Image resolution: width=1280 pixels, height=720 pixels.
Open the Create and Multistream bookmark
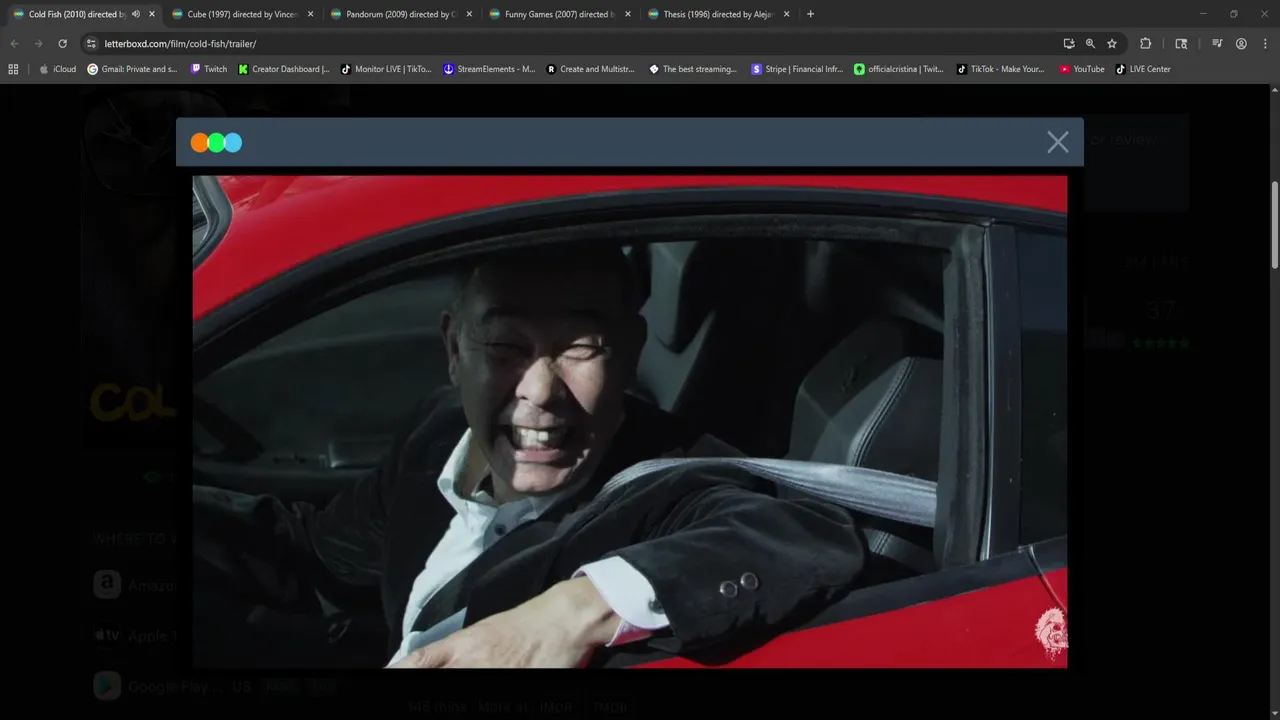pyautogui.click(x=590, y=69)
